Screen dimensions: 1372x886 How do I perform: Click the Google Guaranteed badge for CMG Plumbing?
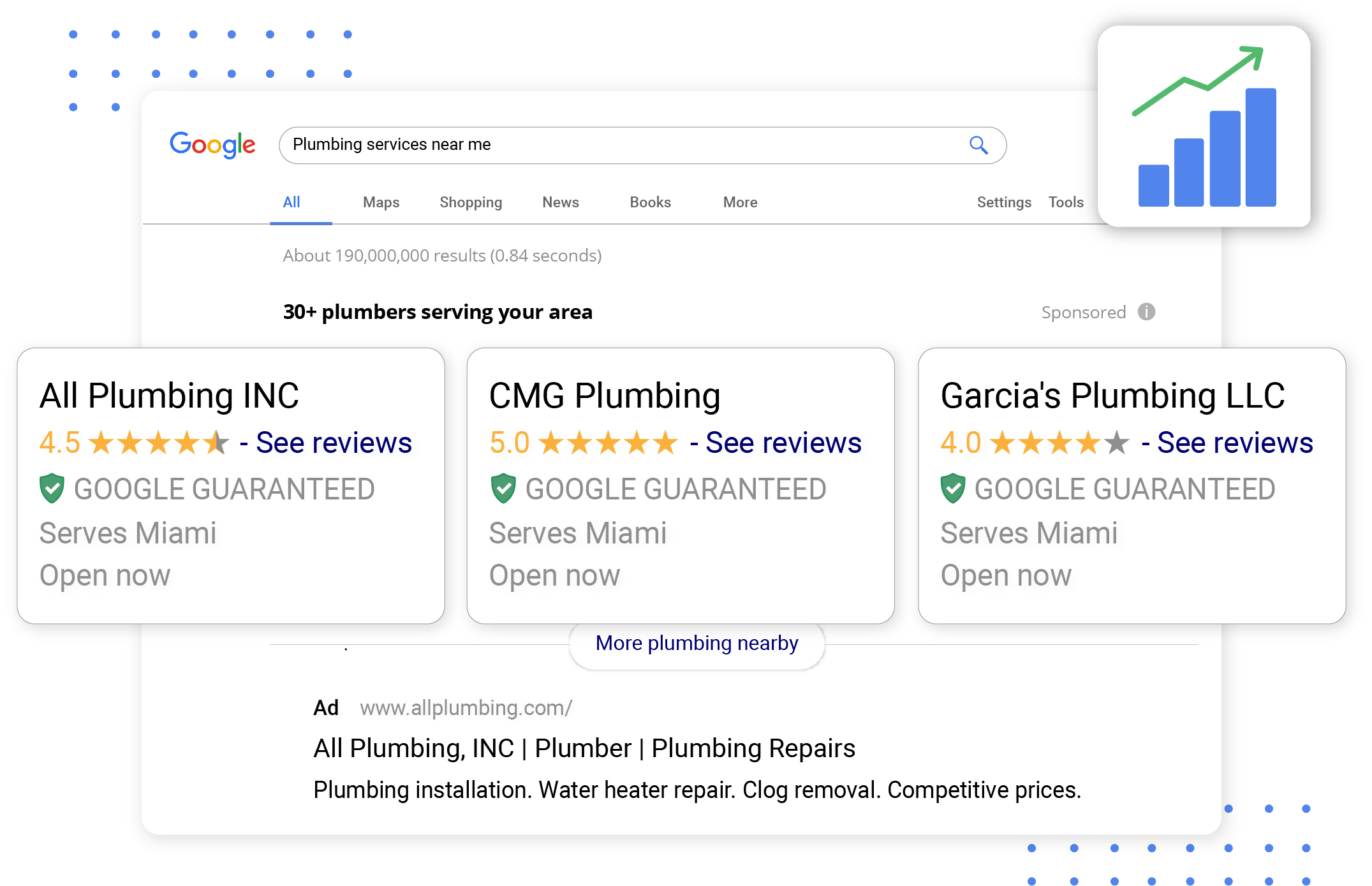[x=503, y=489]
